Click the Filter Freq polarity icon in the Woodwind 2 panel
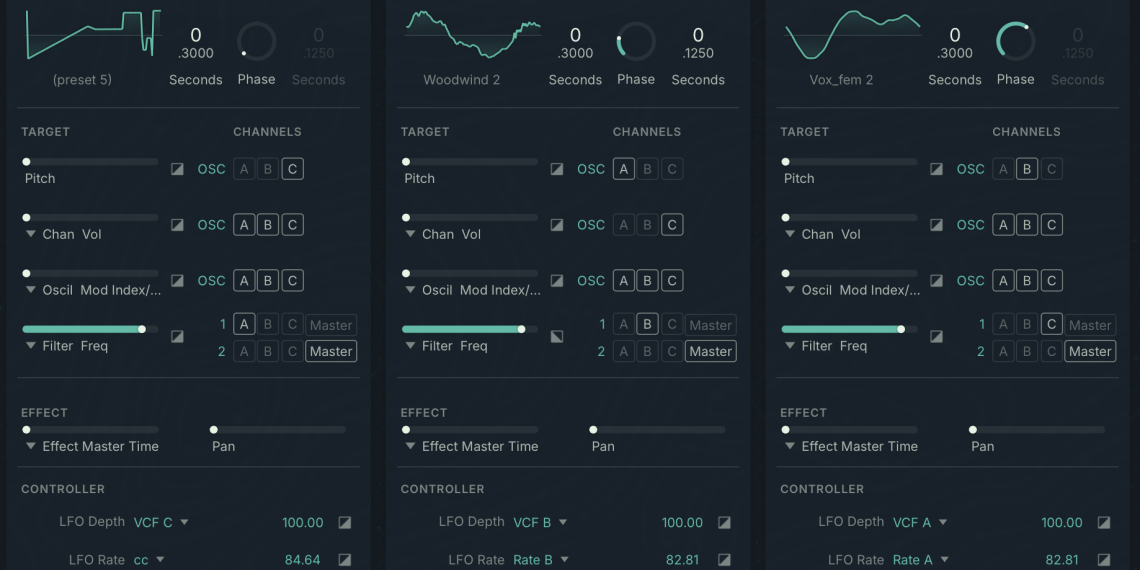Viewport: 1140px width, 570px height. click(557, 337)
